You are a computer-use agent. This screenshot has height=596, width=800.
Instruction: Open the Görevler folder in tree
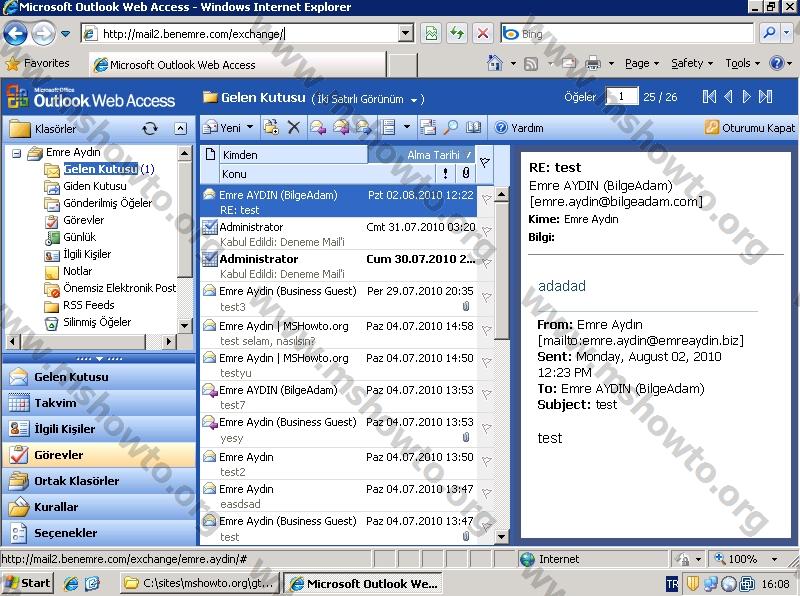click(x=83, y=220)
